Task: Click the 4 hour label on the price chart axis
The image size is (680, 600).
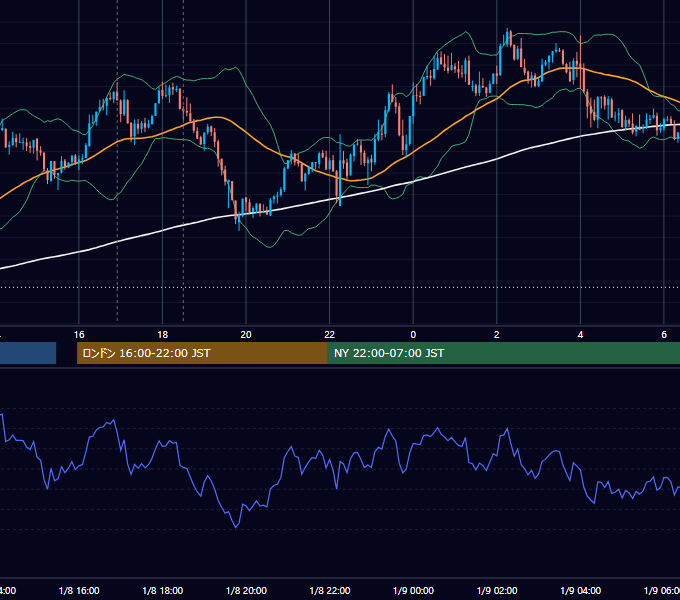Action: tap(580, 335)
